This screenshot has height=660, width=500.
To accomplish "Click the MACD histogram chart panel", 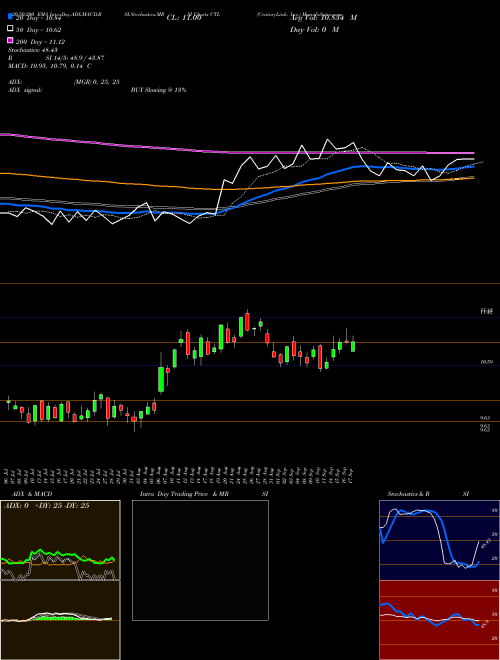I will (x=60, y=620).
